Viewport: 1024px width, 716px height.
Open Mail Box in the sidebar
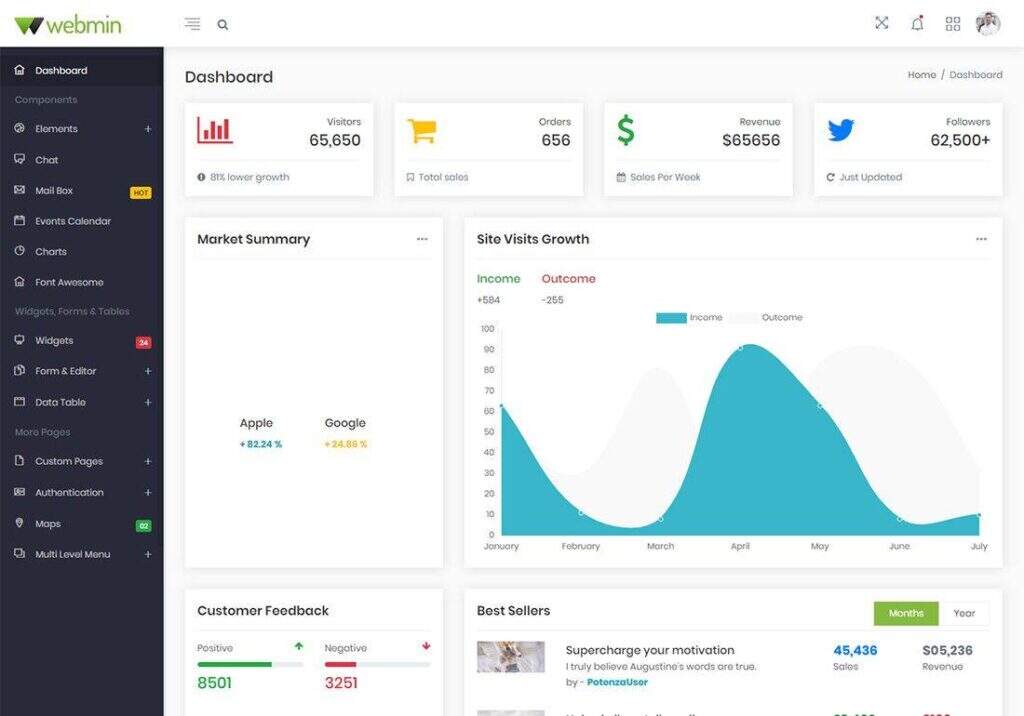54,191
